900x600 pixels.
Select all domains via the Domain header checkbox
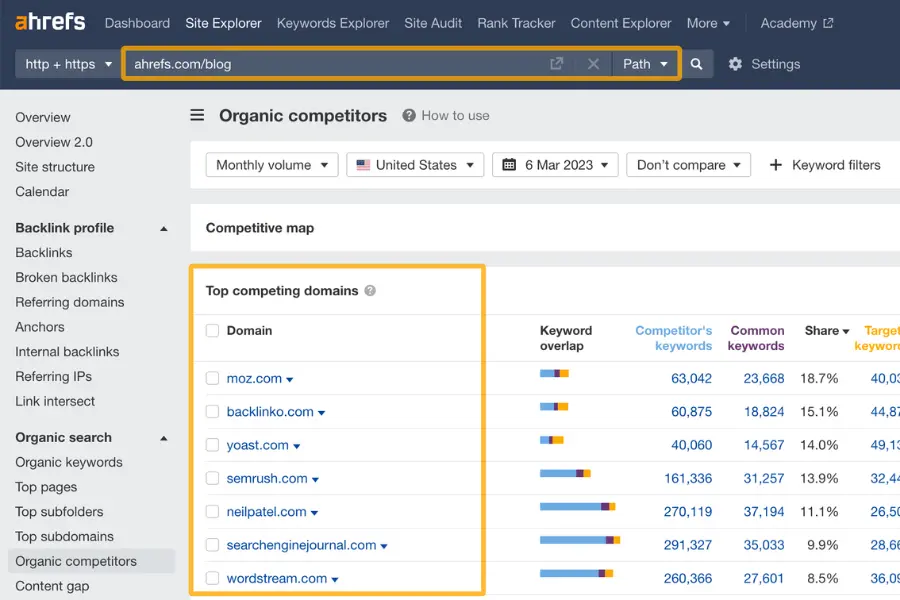tap(211, 331)
